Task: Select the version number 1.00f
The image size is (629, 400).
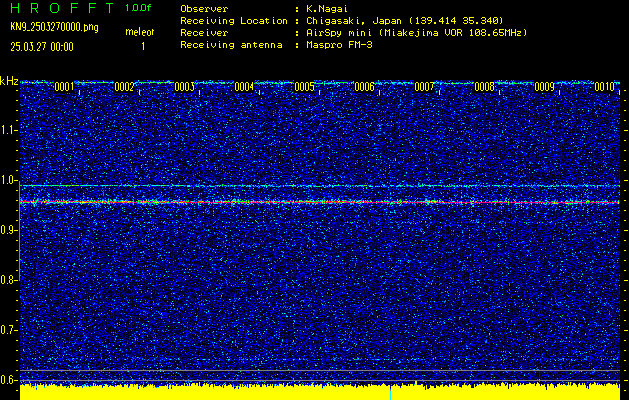Action: click(x=138, y=8)
